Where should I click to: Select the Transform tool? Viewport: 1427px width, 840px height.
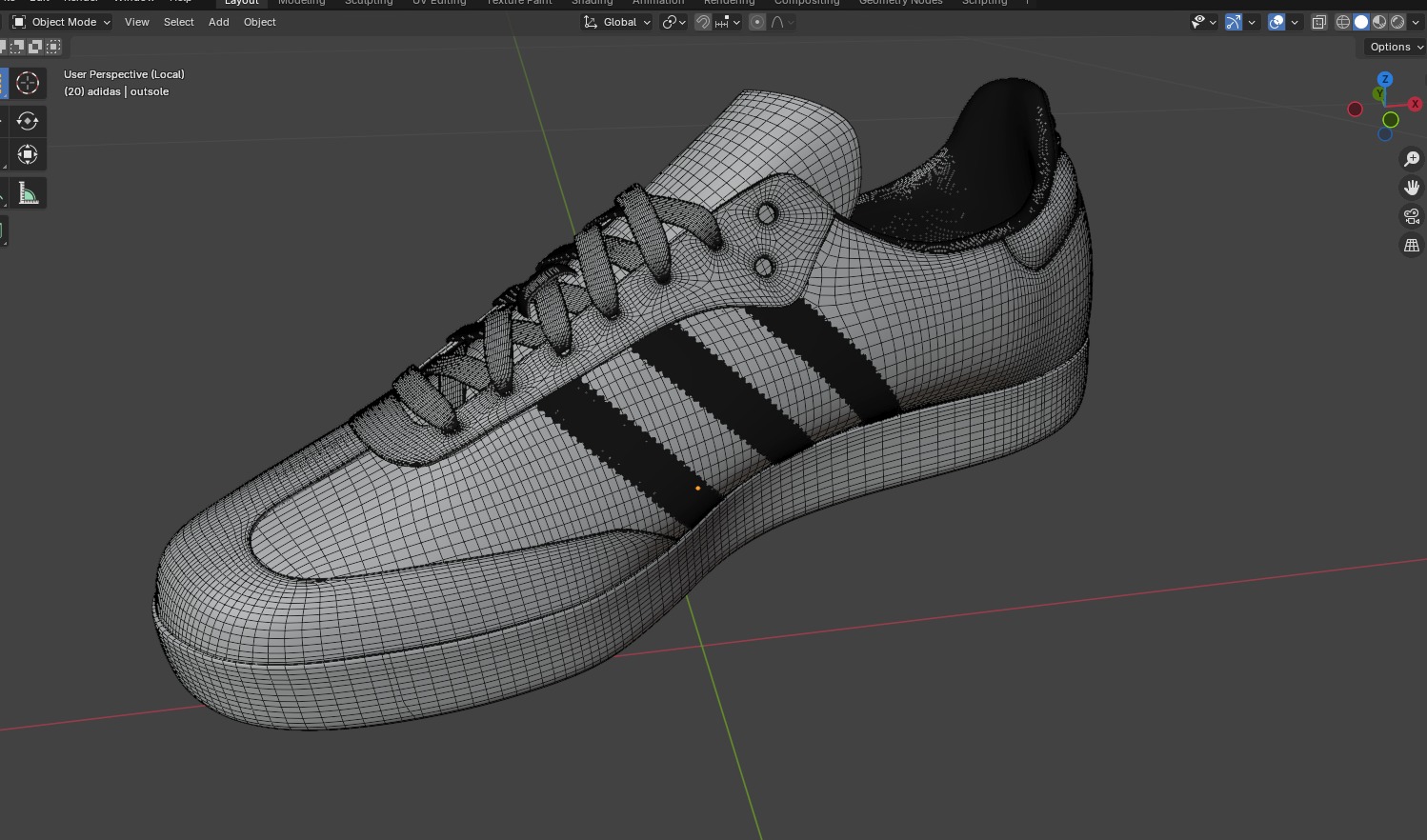pos(28,154)
